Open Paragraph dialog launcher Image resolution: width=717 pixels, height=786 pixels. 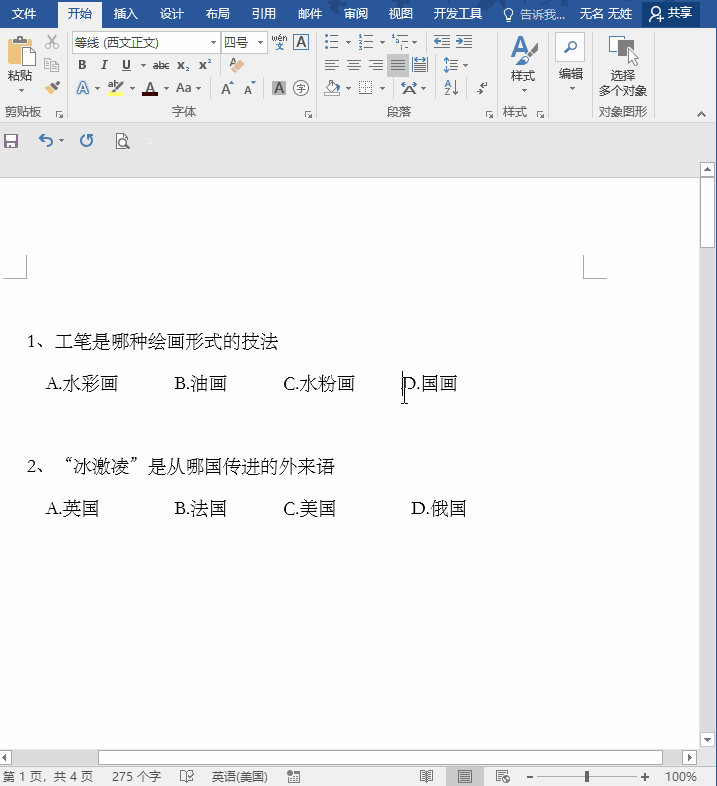point(489,115)
